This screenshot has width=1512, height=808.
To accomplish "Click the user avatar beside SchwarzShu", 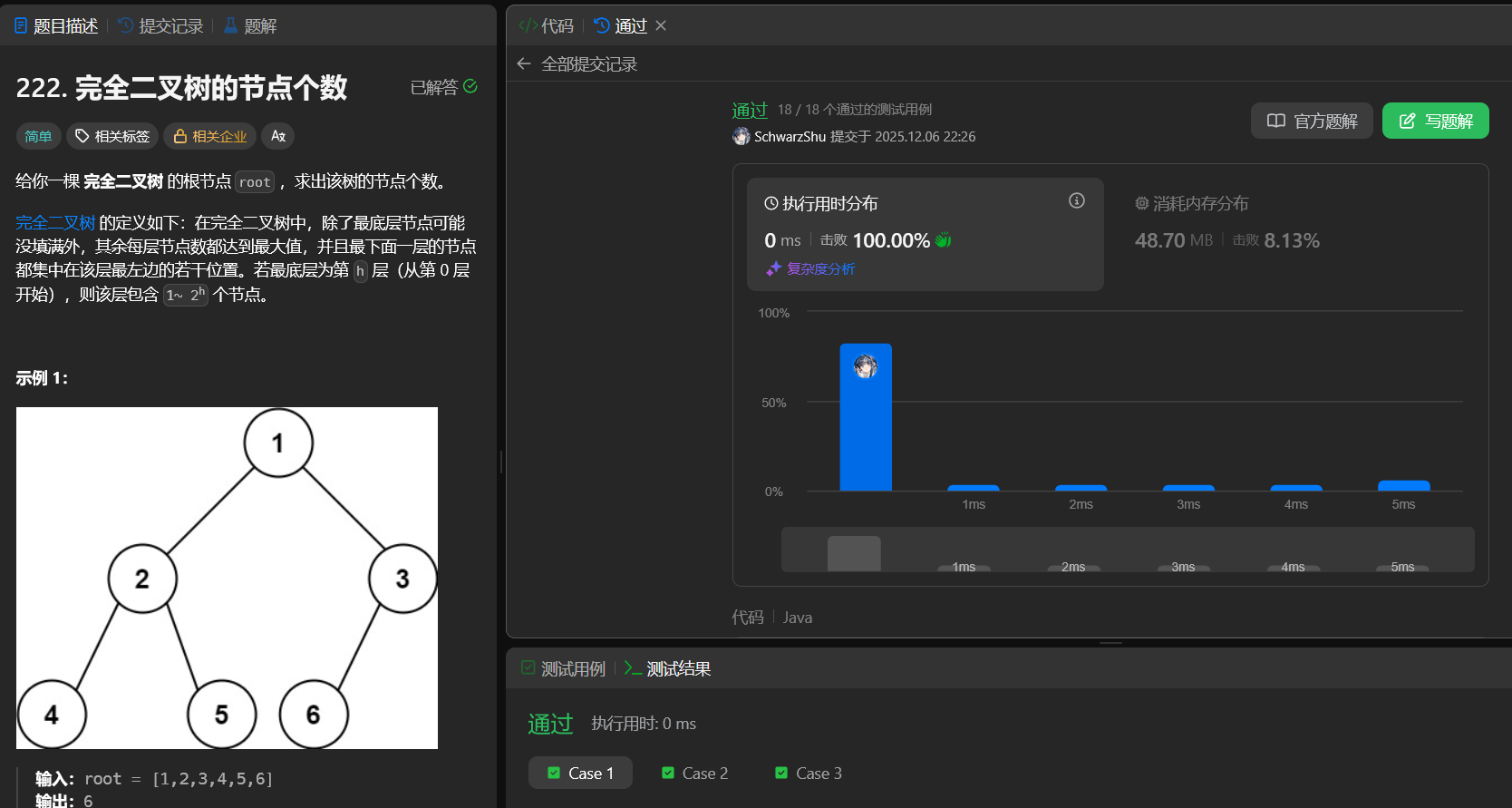I will pyautogui.click(x=741, y=136).
